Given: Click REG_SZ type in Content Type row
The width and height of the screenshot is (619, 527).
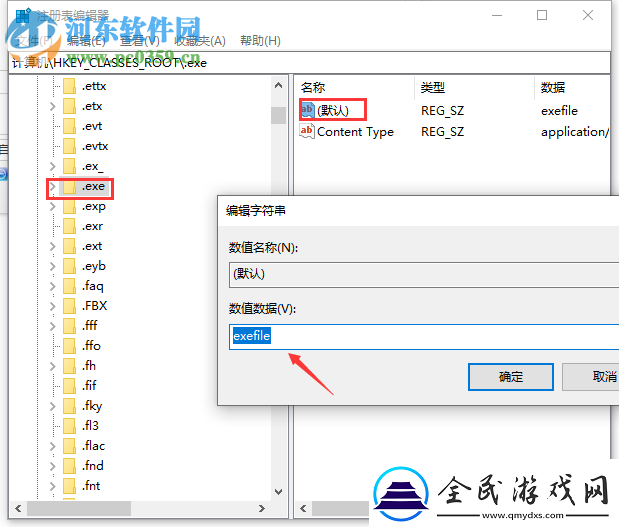Looking at the screenshot, I should (443, 131).
